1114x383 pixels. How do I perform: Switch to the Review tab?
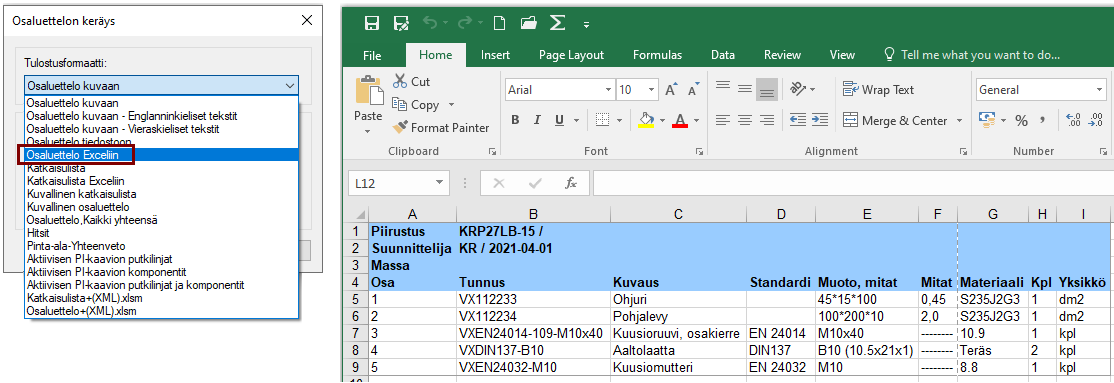tap(782, 55)
